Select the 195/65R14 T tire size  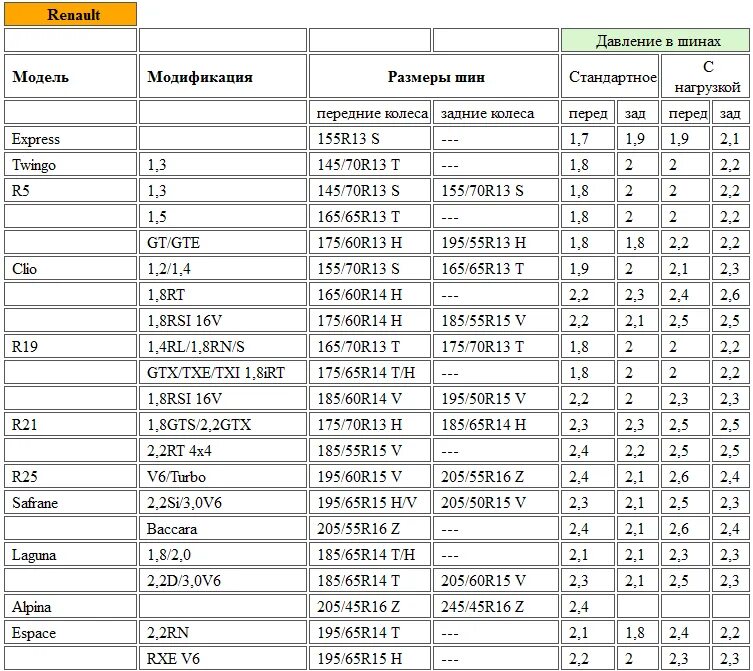[369, 632]
